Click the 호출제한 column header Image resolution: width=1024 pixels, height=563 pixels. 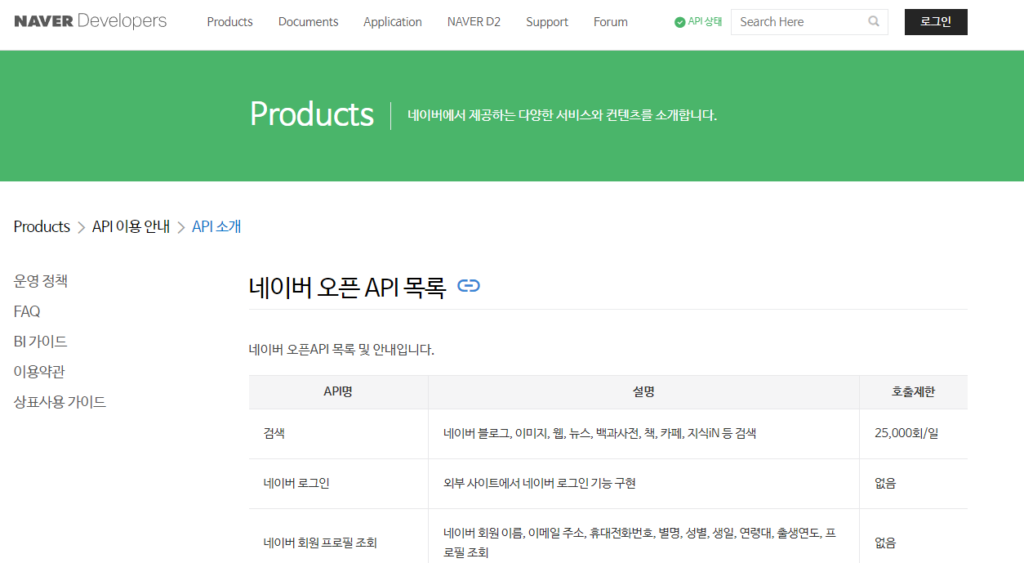(914, 392)
